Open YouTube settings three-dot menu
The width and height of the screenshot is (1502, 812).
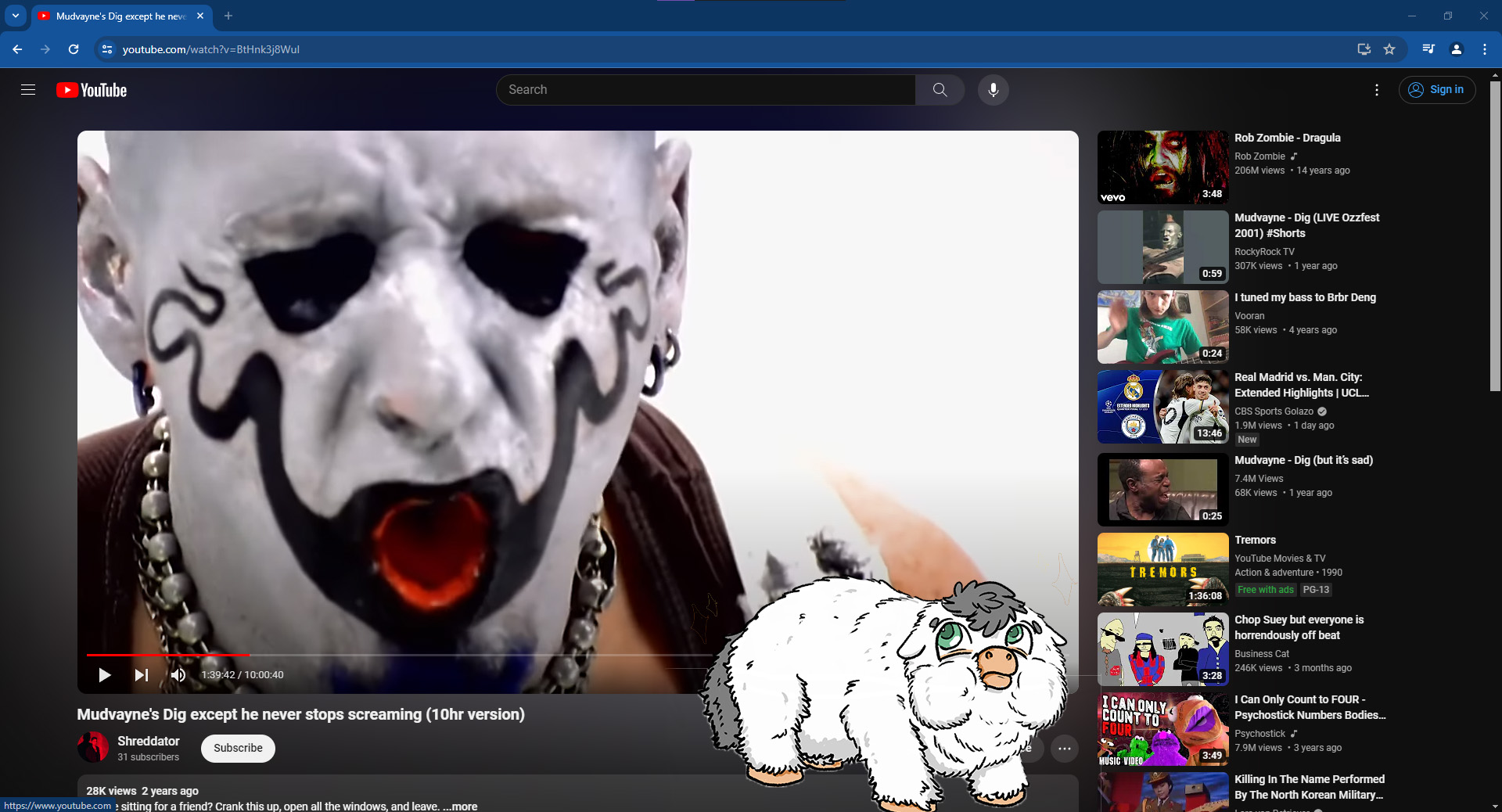(1377, 90)
